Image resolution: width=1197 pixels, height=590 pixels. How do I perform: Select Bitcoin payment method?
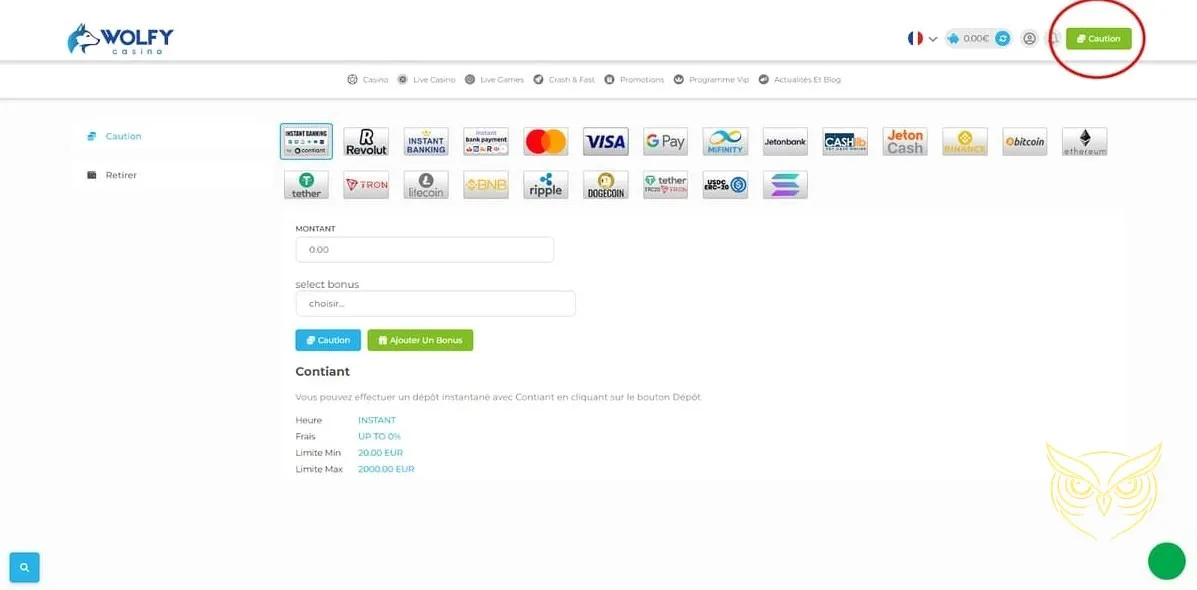tap(1024, 142)
